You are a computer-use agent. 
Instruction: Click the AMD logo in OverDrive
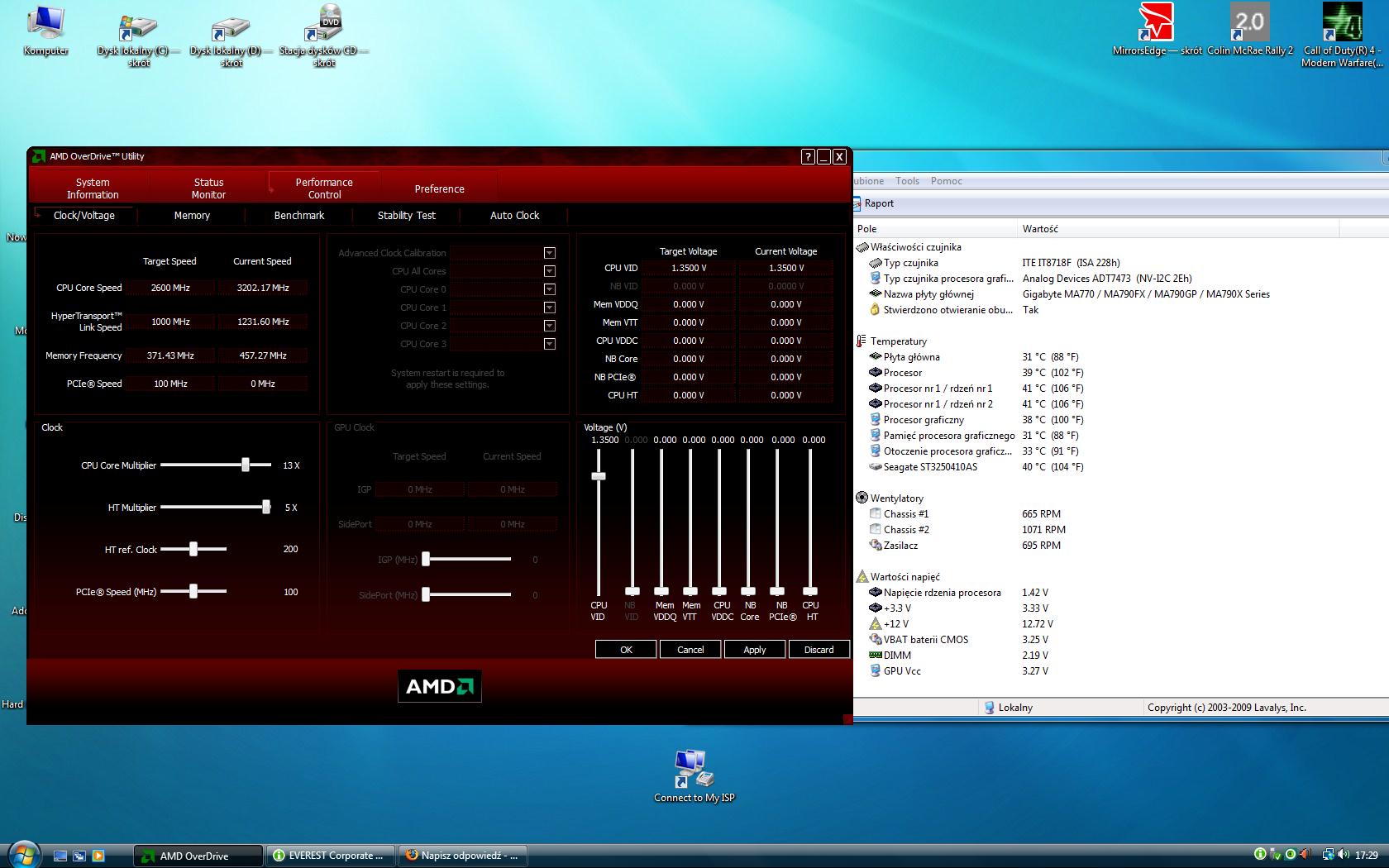440,686
